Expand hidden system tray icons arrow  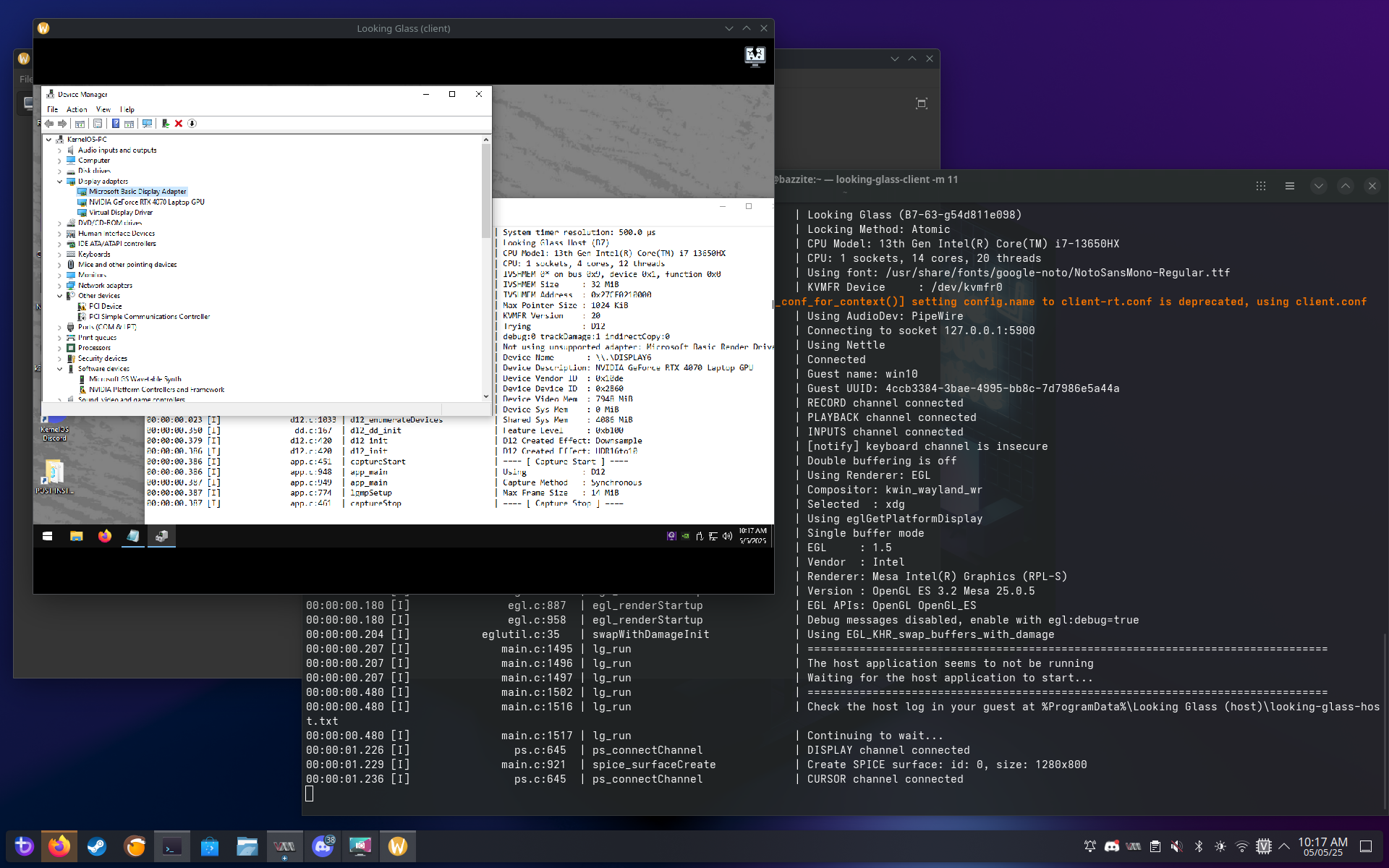(1284, 846)
